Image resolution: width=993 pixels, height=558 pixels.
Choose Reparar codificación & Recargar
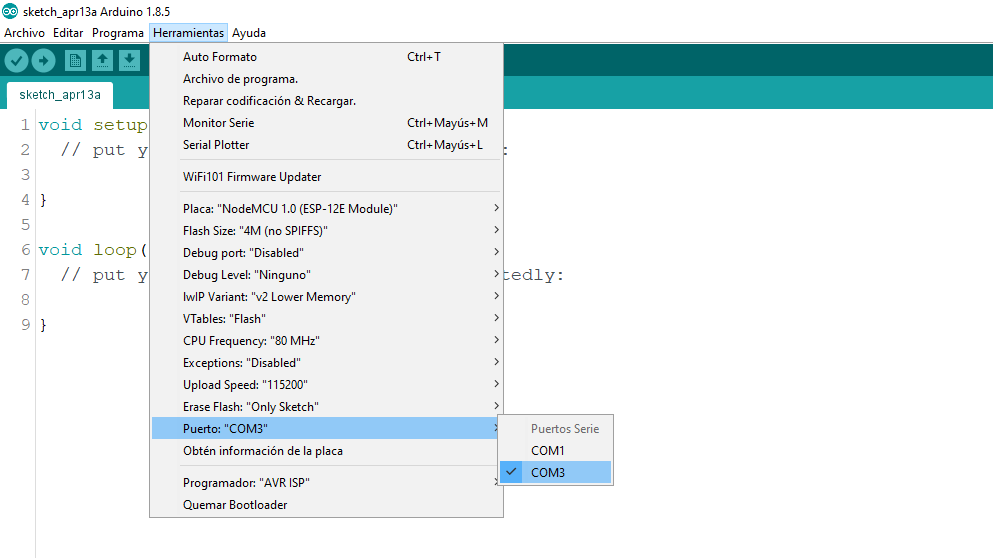(x=326, y=101)
